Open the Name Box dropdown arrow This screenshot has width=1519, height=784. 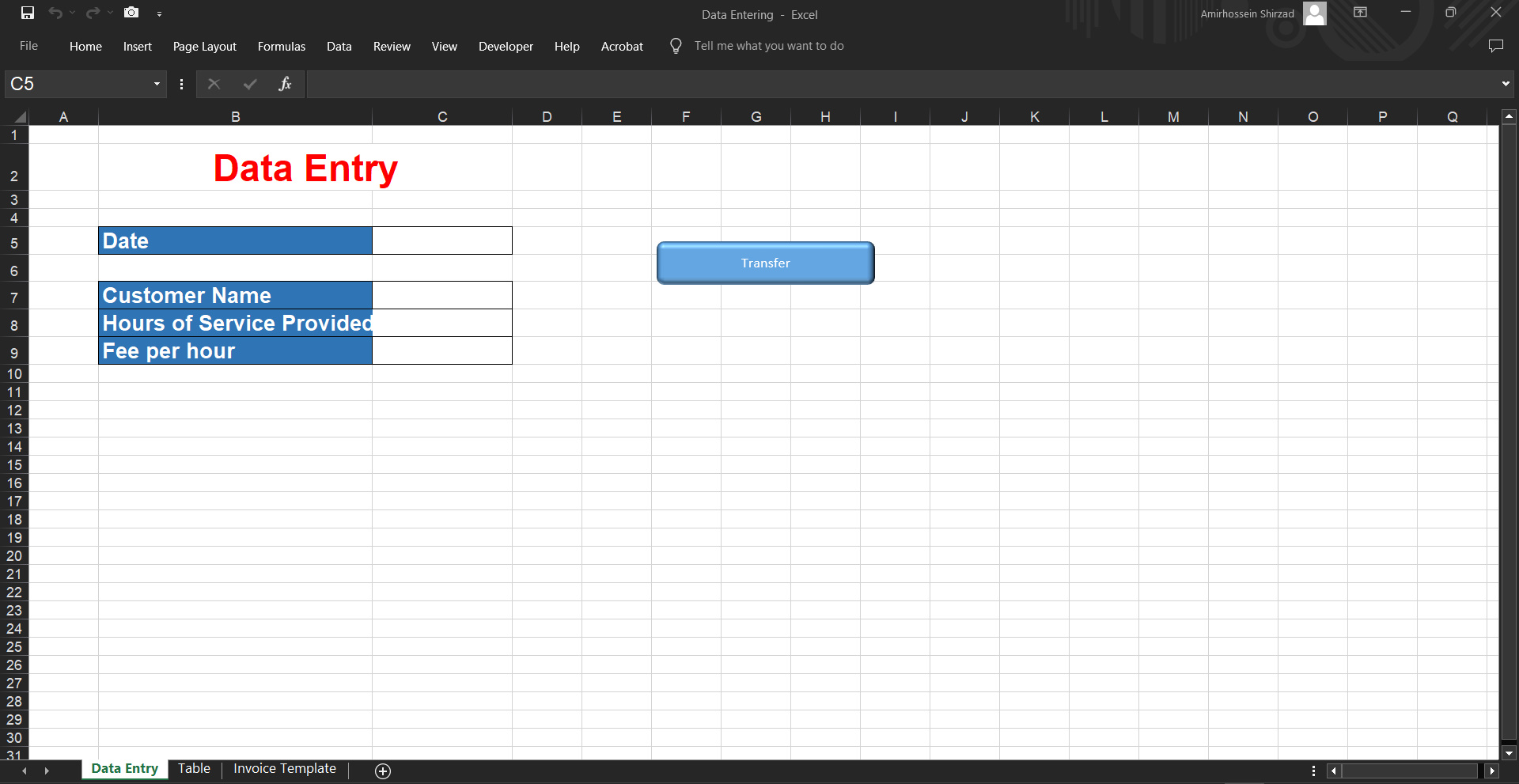click(x=157, y=84)
